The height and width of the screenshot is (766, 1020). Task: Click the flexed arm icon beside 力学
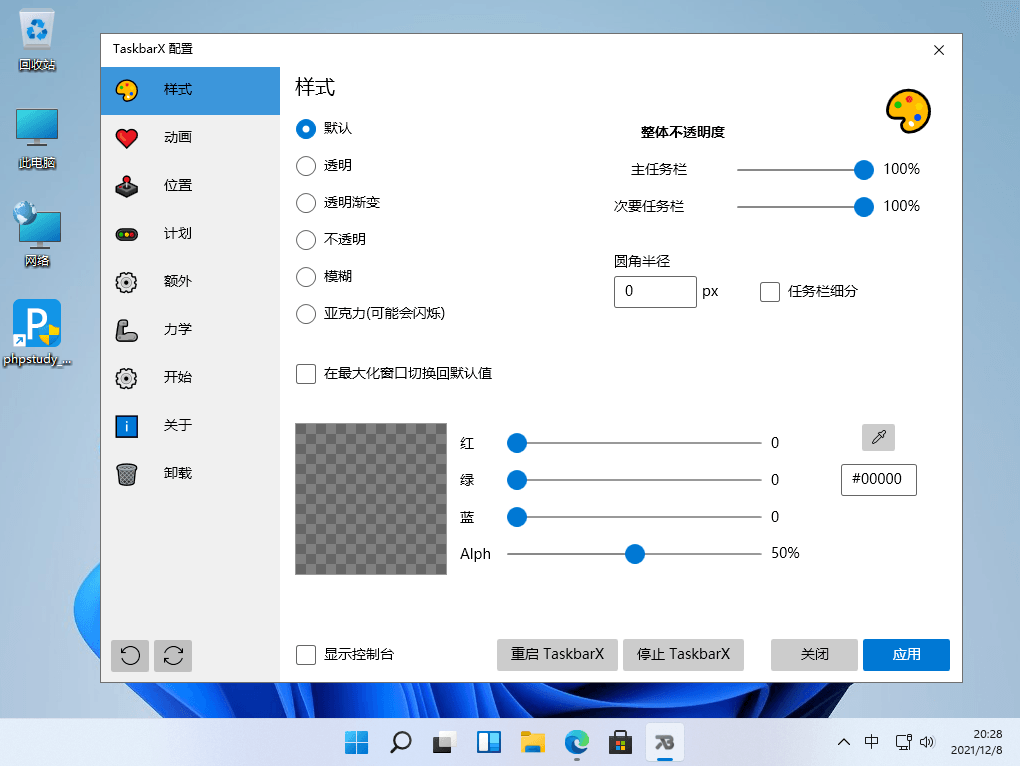126,330
